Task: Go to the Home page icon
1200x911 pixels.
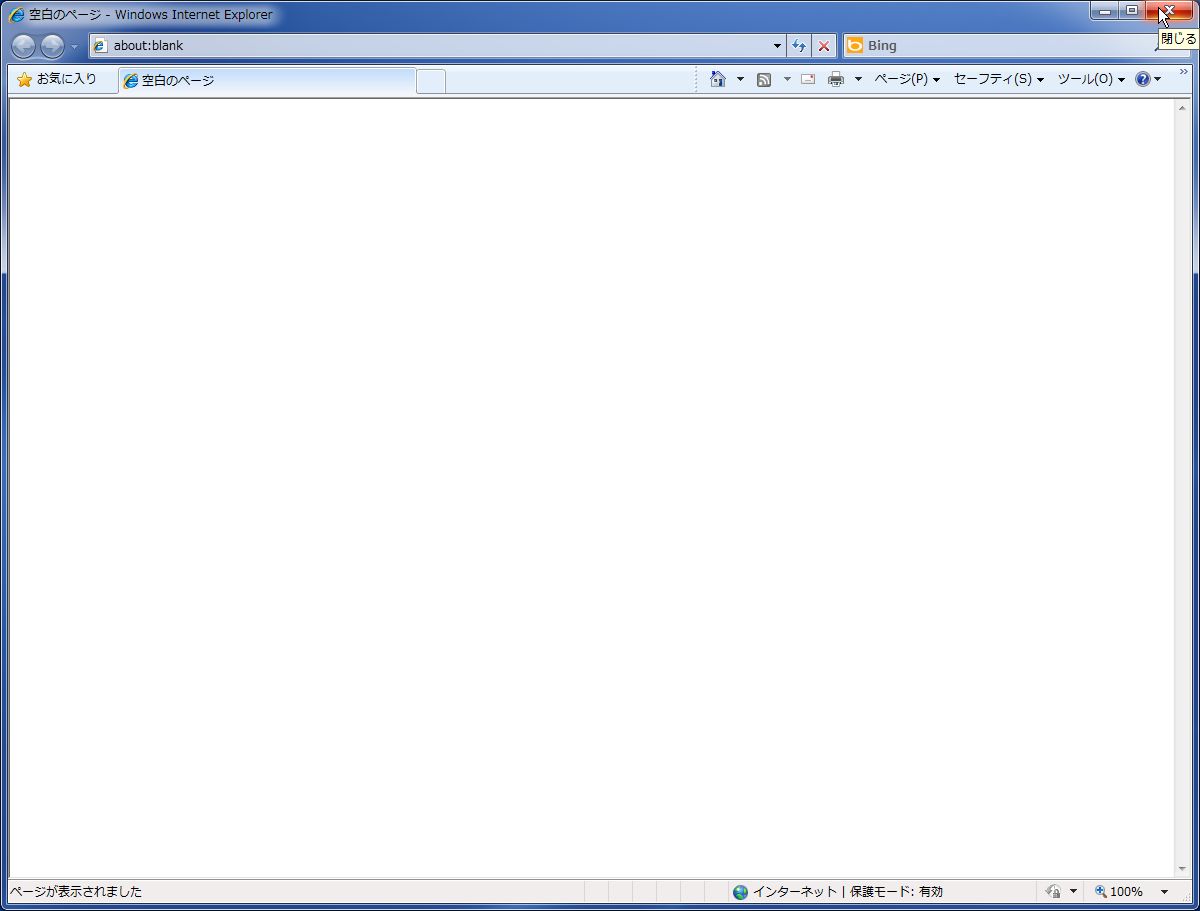Action: (x=717, y=79)
